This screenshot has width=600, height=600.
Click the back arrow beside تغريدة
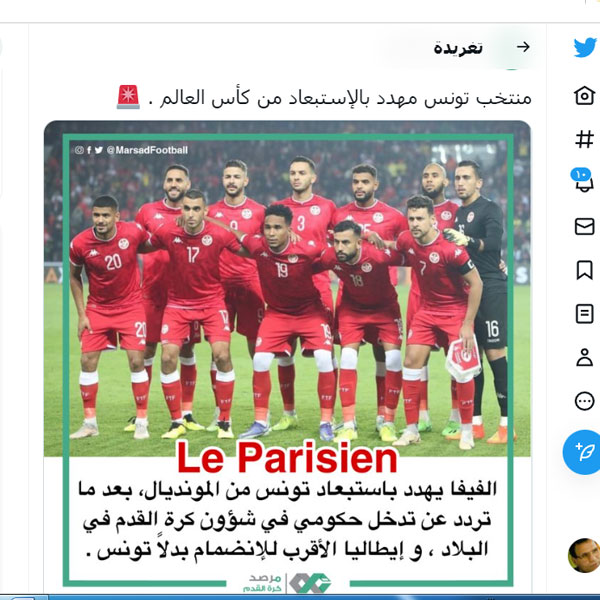pyautogui.click(x=523, y=47)
